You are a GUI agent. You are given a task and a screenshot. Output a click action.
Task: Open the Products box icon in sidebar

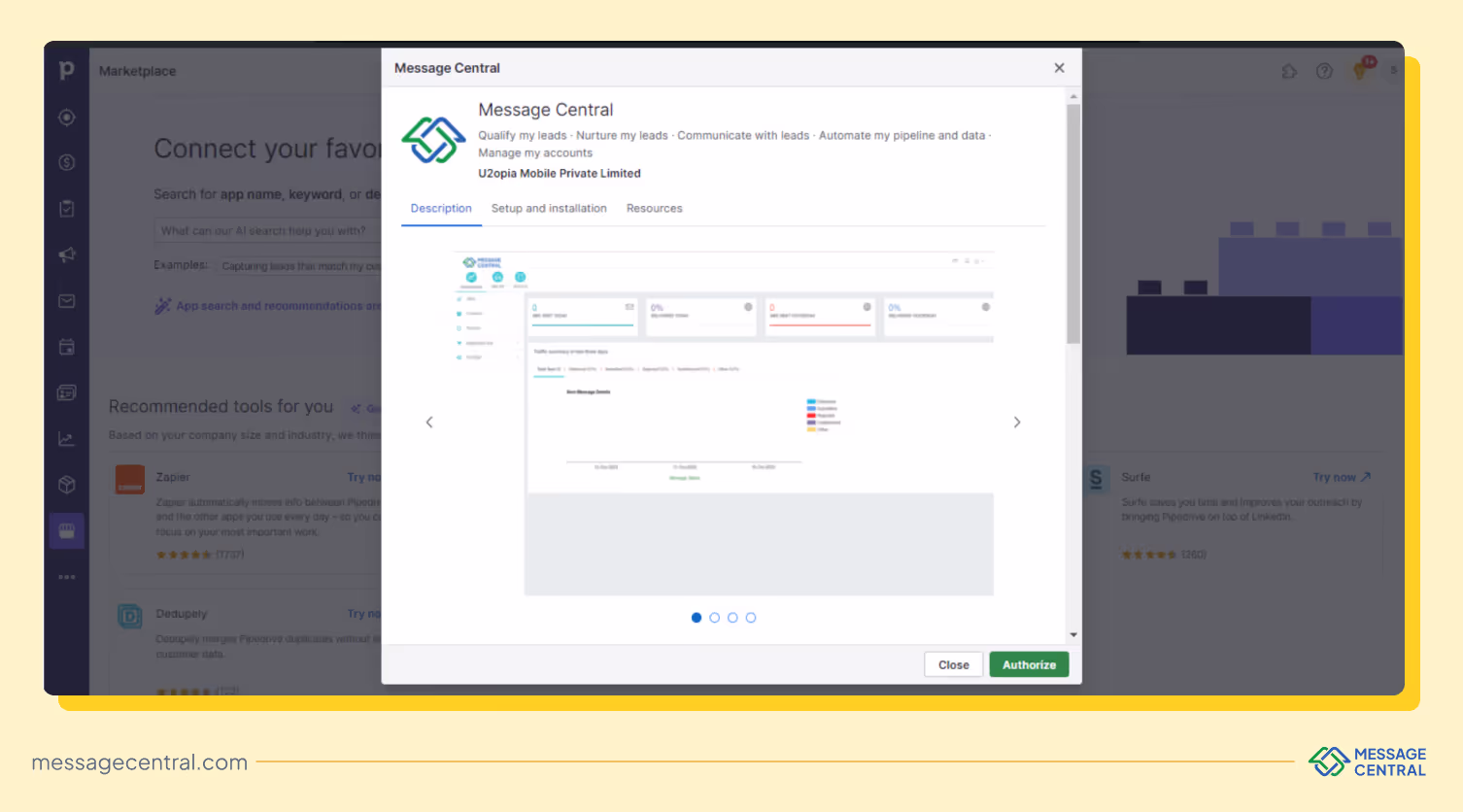tap(66, 485)
